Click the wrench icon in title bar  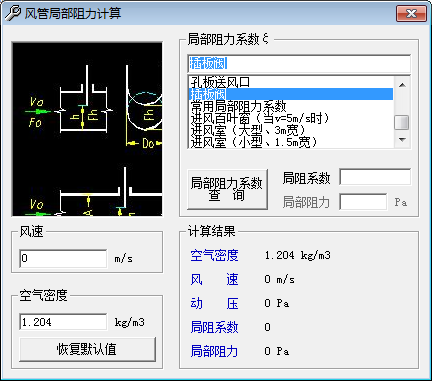(13, 14)
